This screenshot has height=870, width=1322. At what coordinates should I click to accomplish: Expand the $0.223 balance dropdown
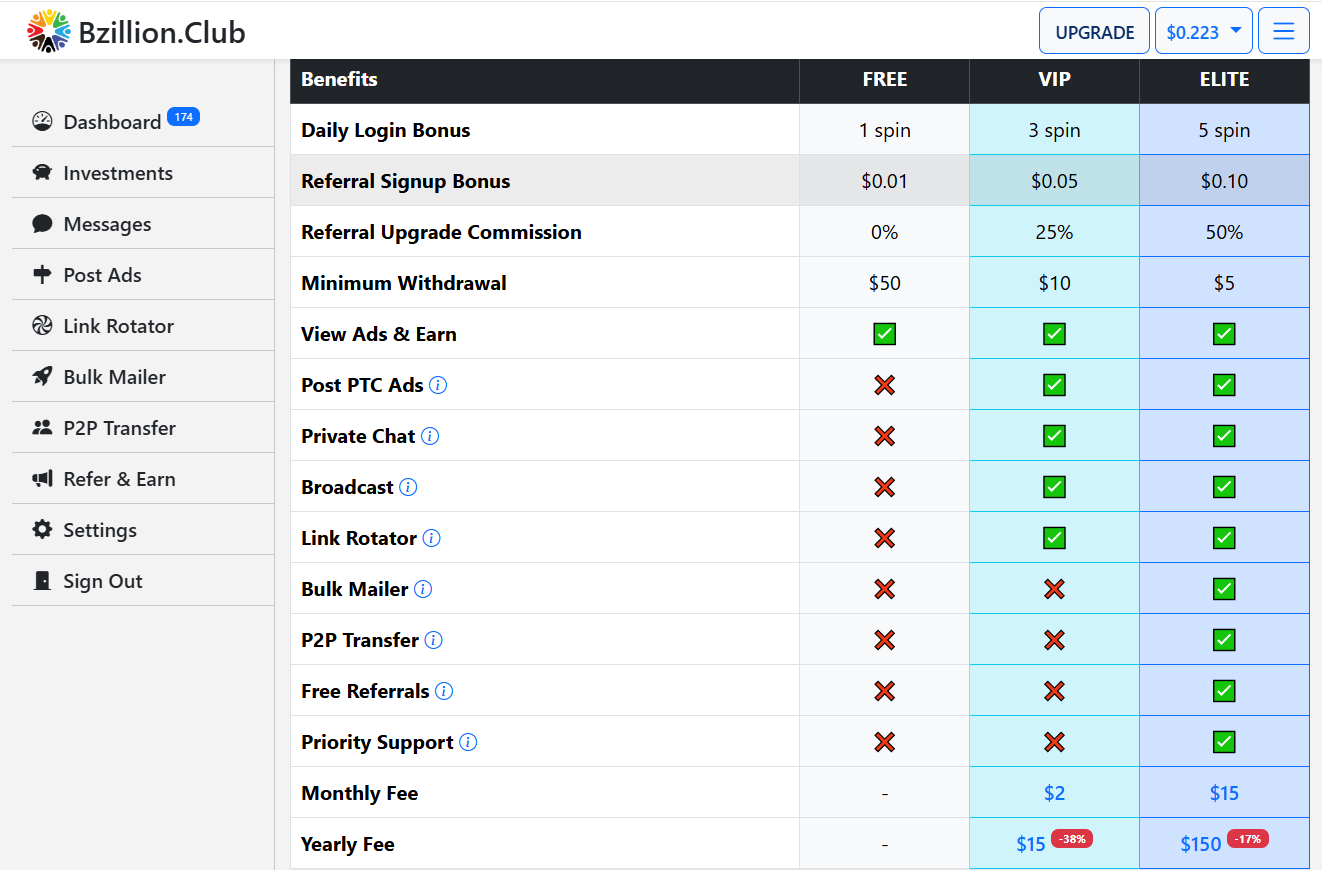[1203, 32]
